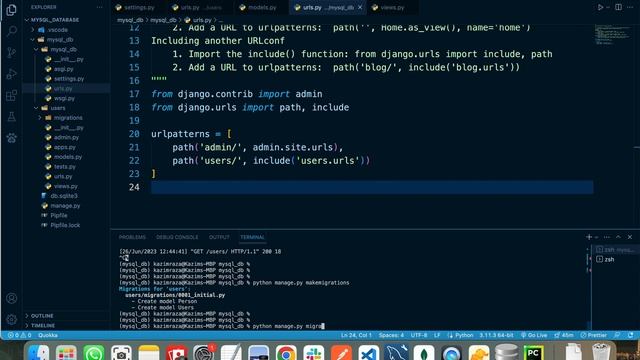640x360 pixels.
Task: Open Slack from the Dock
Action: (313, 353)
